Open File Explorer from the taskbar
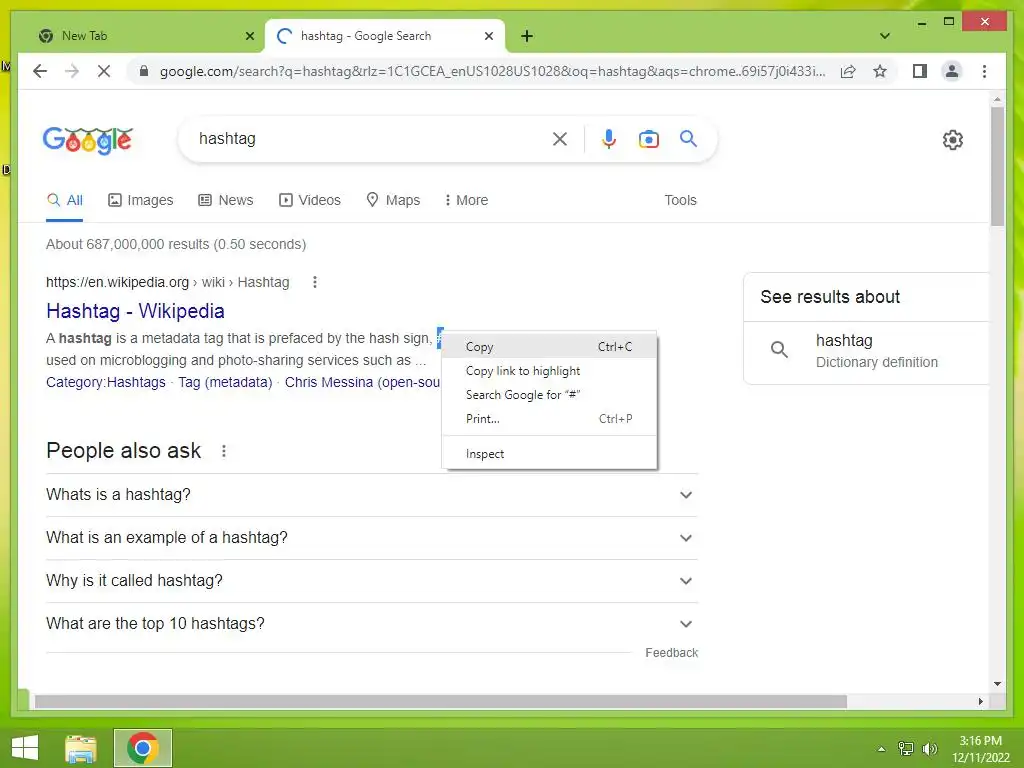Image resolution: width=1024 pixels, height=768 pixels. [x=81, y=748]
